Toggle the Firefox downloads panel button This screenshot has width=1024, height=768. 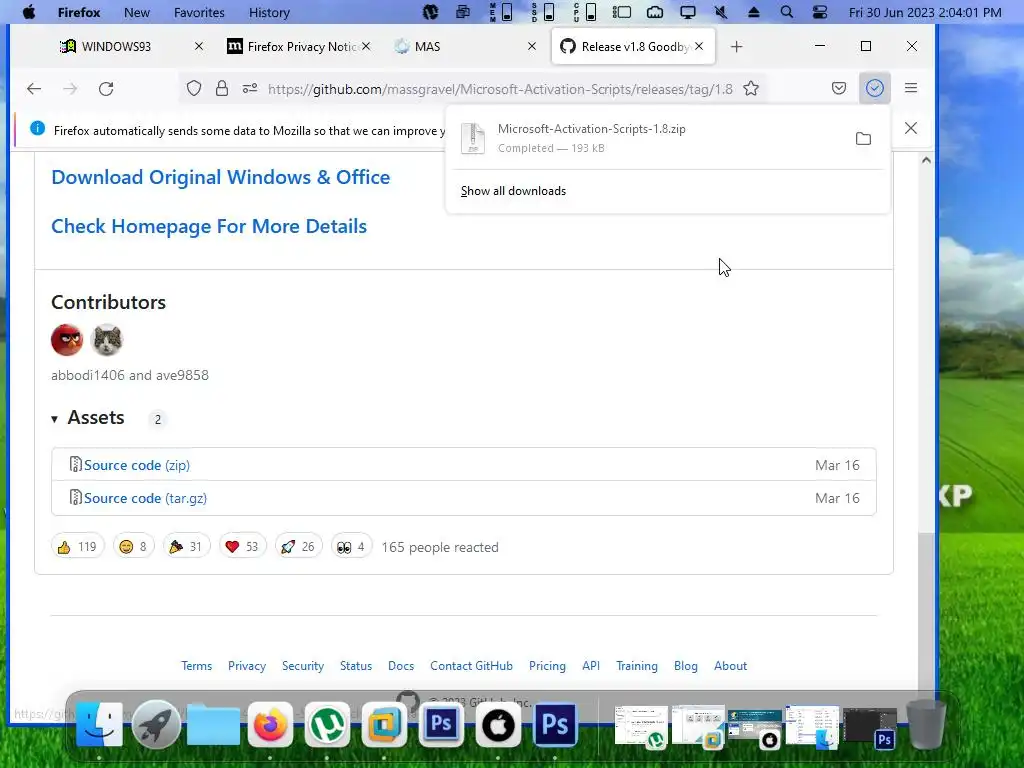pyautogui.click(x=874, y=88)
